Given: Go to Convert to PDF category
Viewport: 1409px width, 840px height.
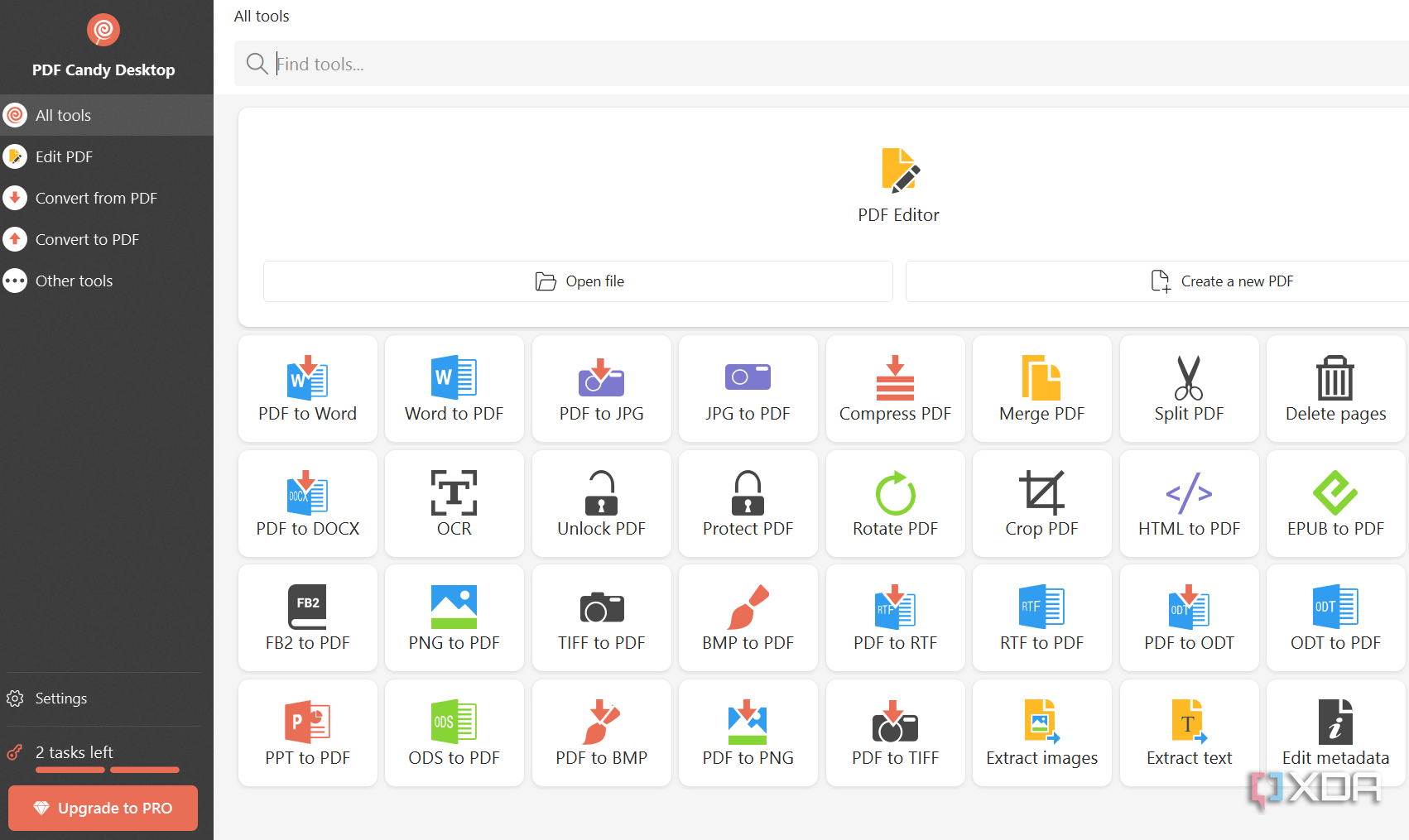Looking at the screenshot, I should 107,239.
